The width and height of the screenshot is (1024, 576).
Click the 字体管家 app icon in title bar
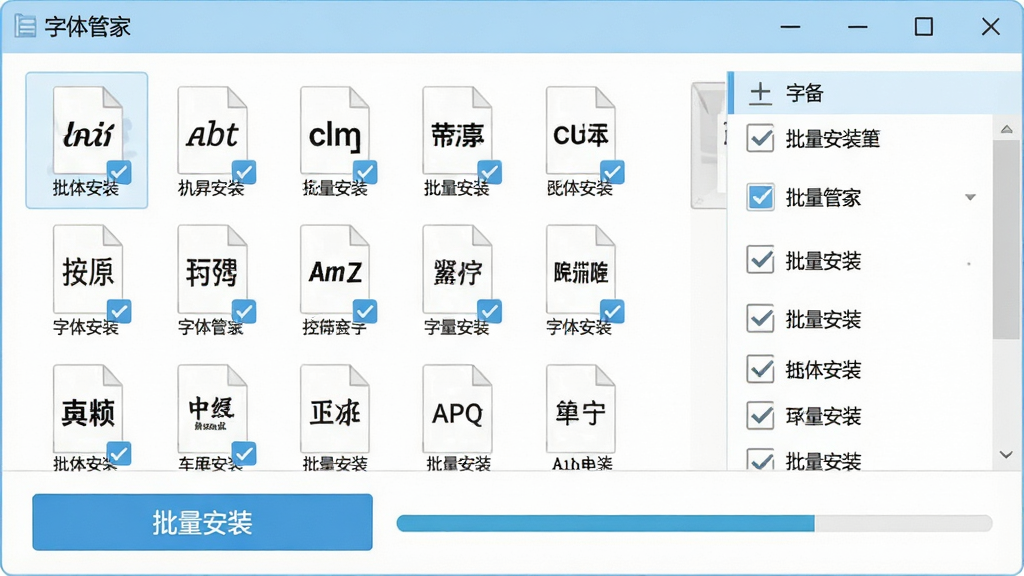25,26
